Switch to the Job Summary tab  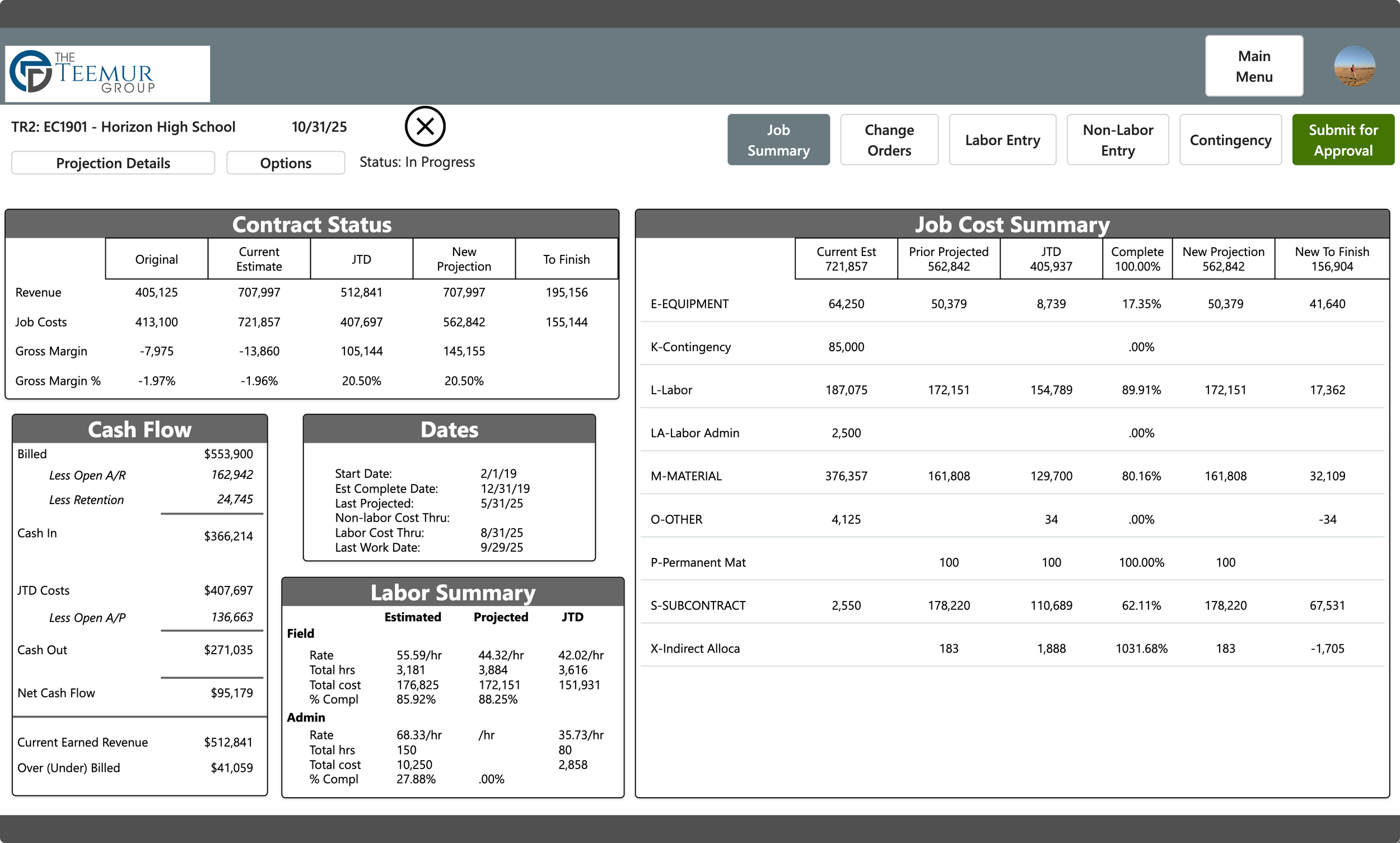777,139
